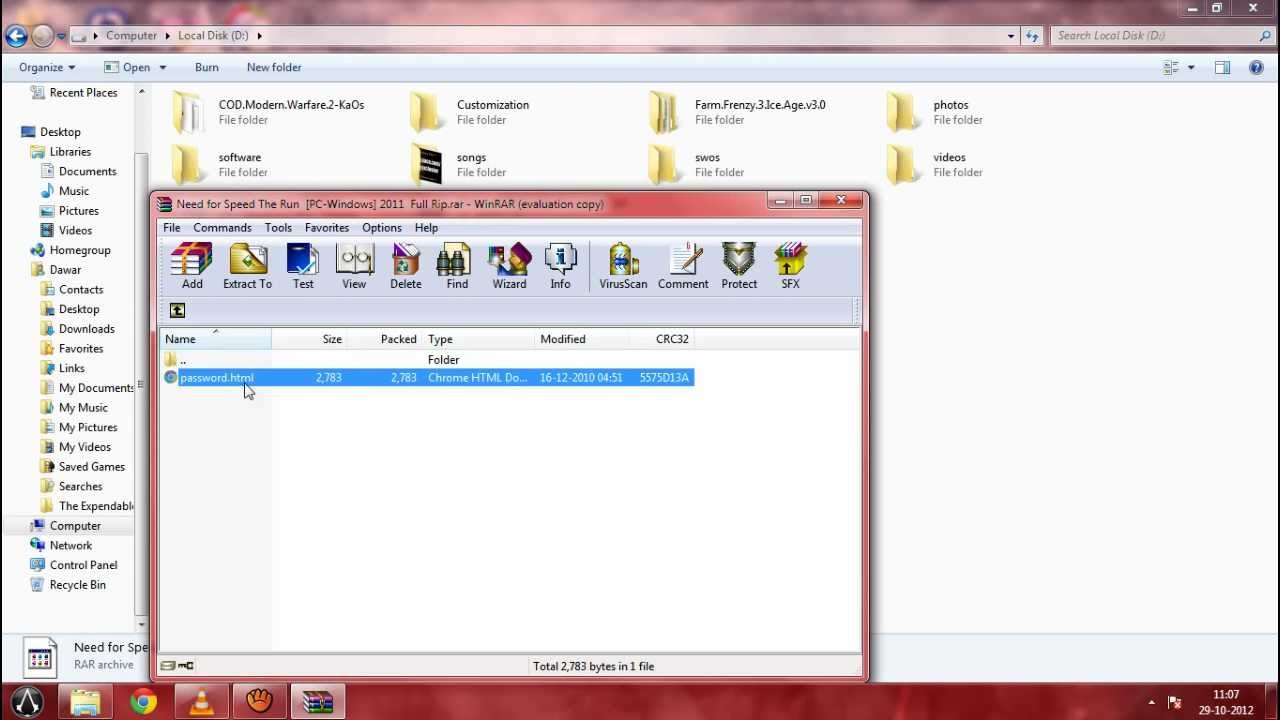Click the Help question mark icon in Explorer
Viewport: 1280px width, 720px height.
click(1257, 67)
